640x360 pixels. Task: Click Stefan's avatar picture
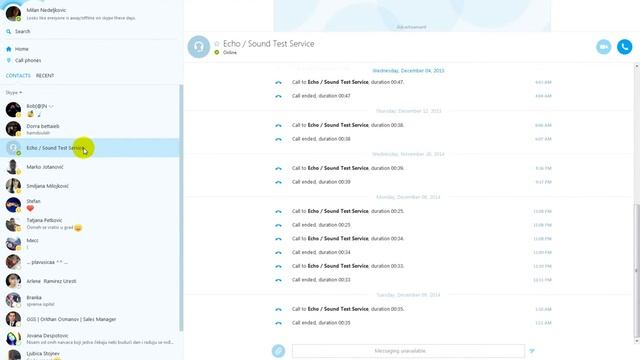[13, 205]
